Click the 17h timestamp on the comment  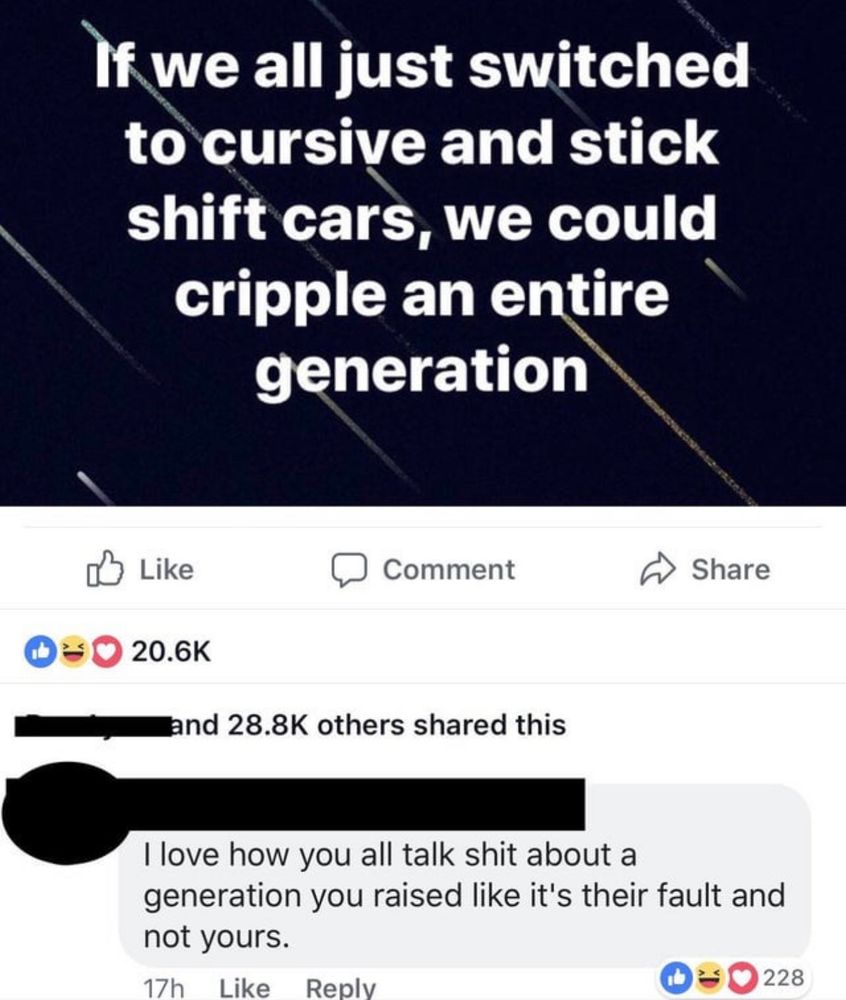pyautogui.click(x=164, y=988)
